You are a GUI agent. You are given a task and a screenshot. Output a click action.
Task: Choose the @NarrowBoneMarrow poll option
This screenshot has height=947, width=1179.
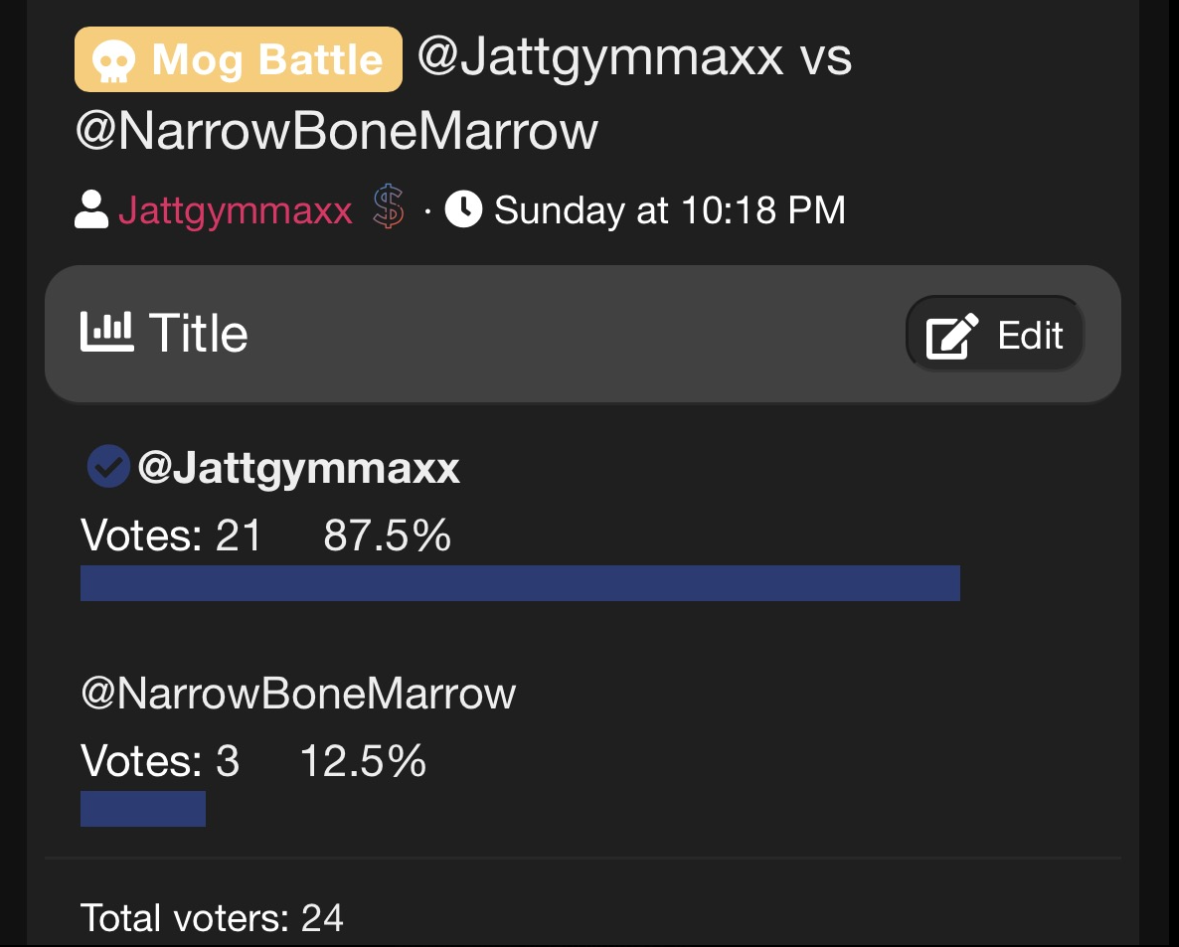tap(298, 693)
